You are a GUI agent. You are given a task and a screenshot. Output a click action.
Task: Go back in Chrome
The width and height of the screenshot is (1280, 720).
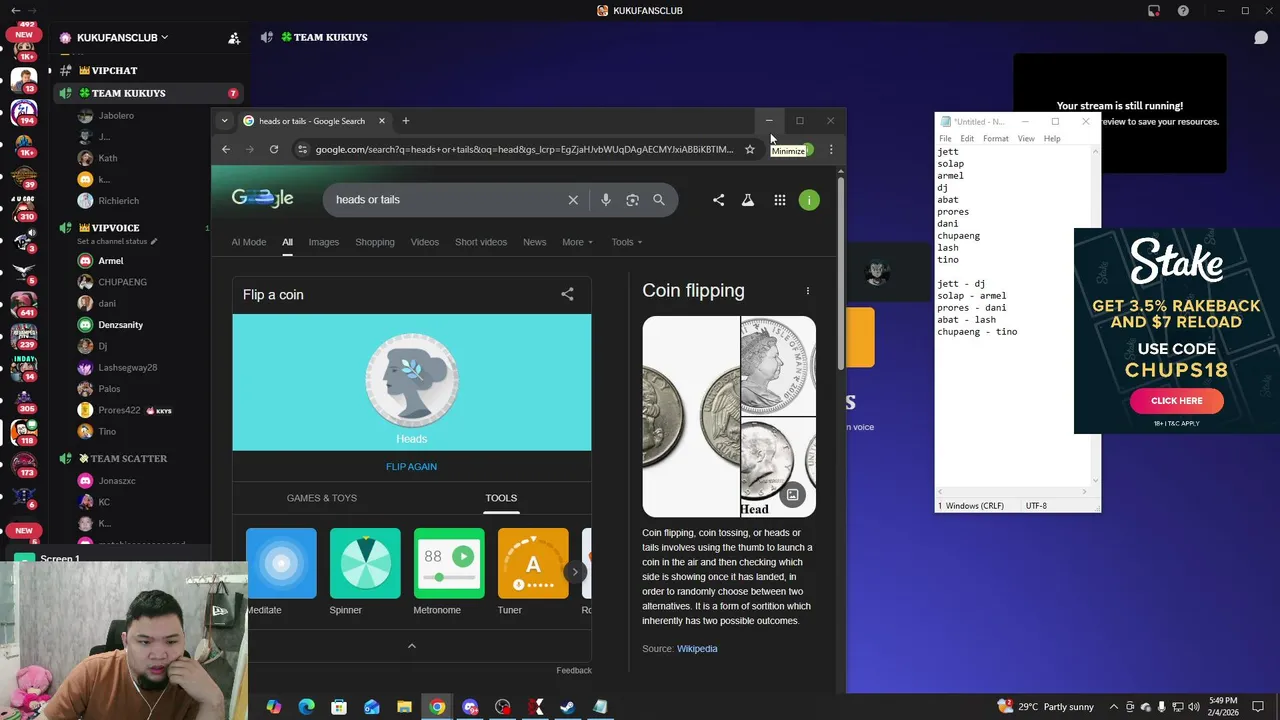click(226, 150)
